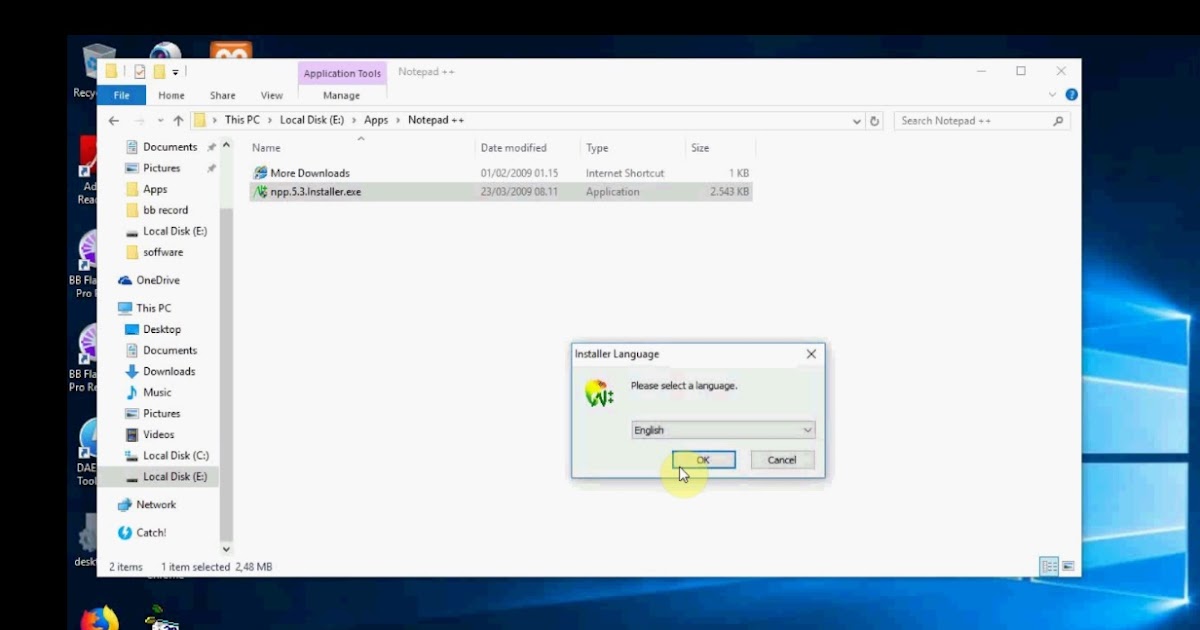Screen dimensions: 1200x630
Task: Switch to the Home ribbon tab
Action: (171, 95)
